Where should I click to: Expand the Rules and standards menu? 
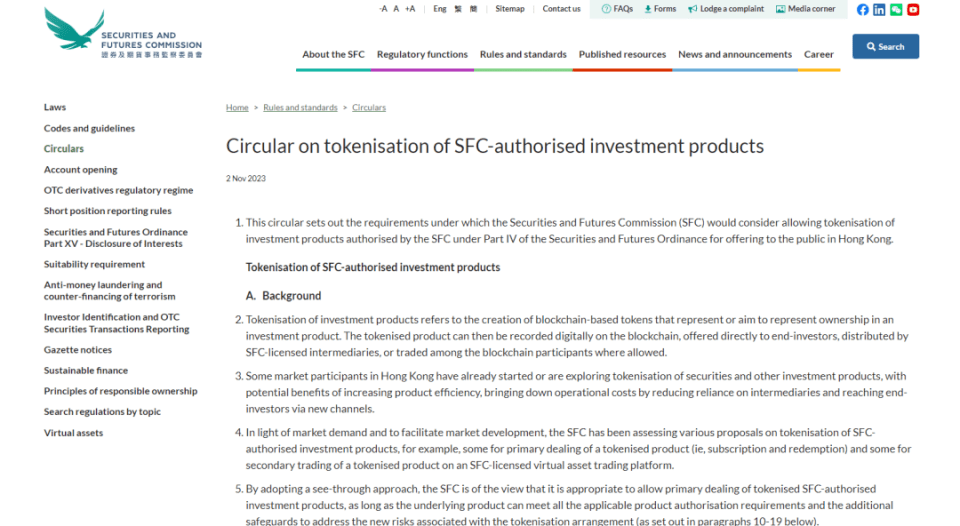(x=523, y=54)
